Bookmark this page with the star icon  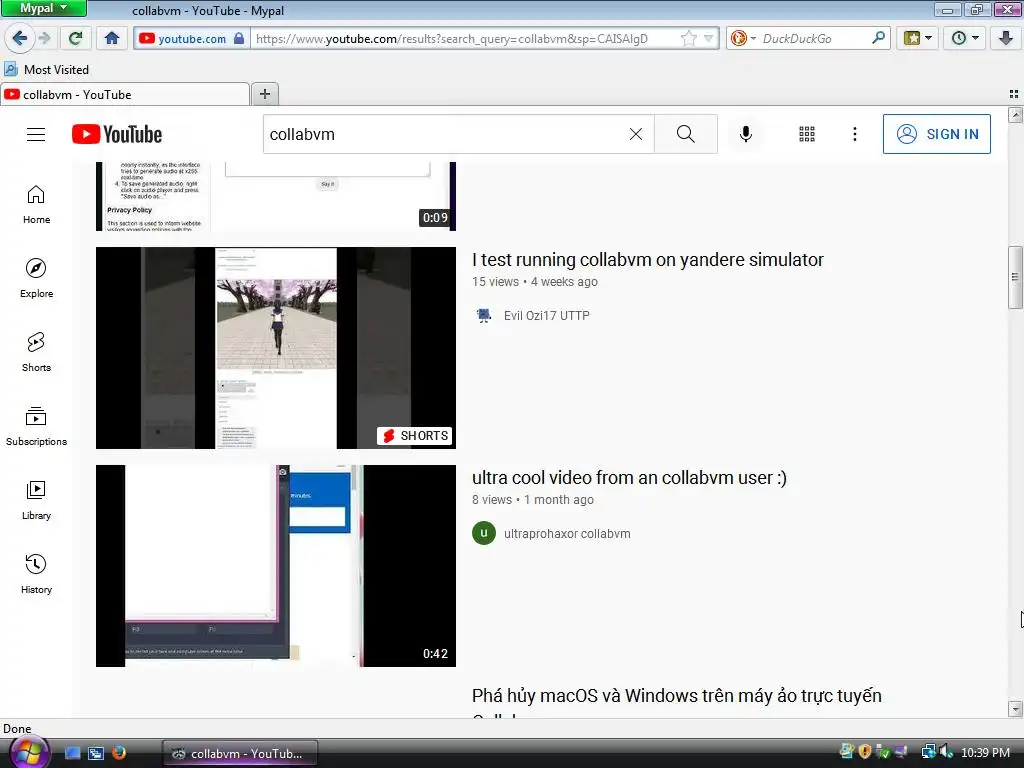coord(688,39)
